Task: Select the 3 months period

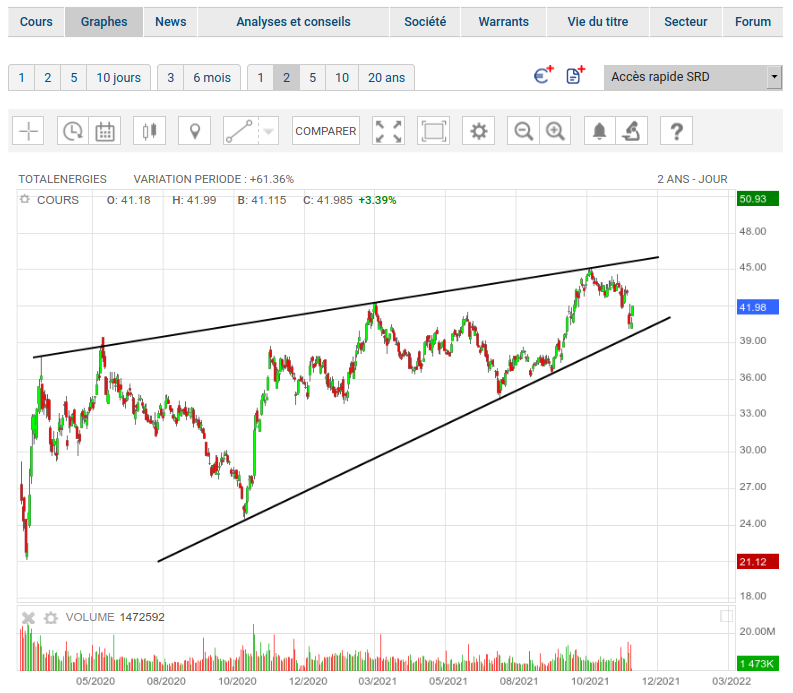Action: click(170, 77)
